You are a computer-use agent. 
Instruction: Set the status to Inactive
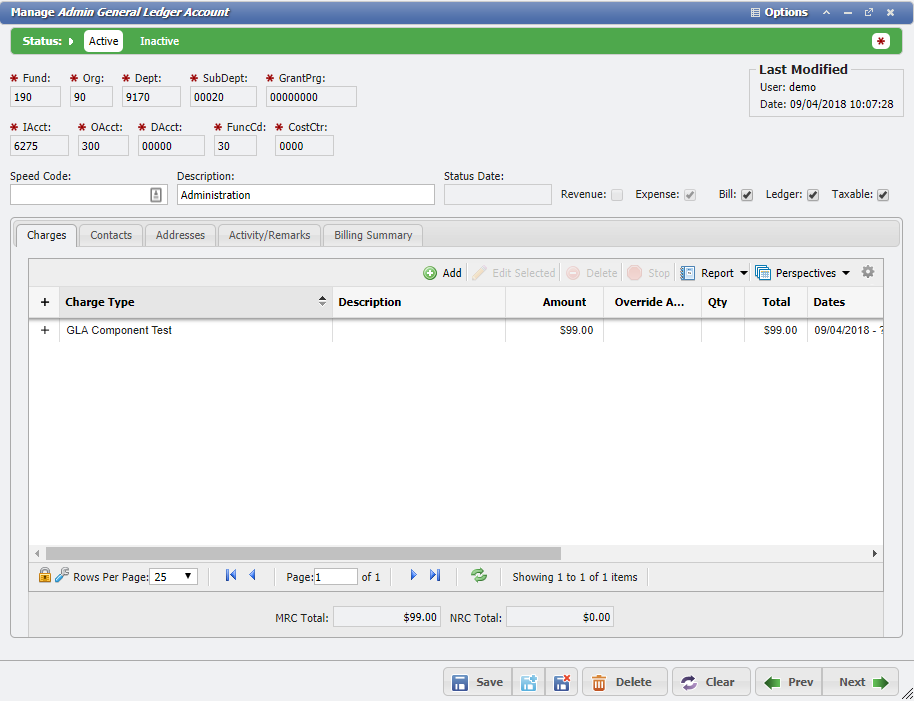(159, 41)
